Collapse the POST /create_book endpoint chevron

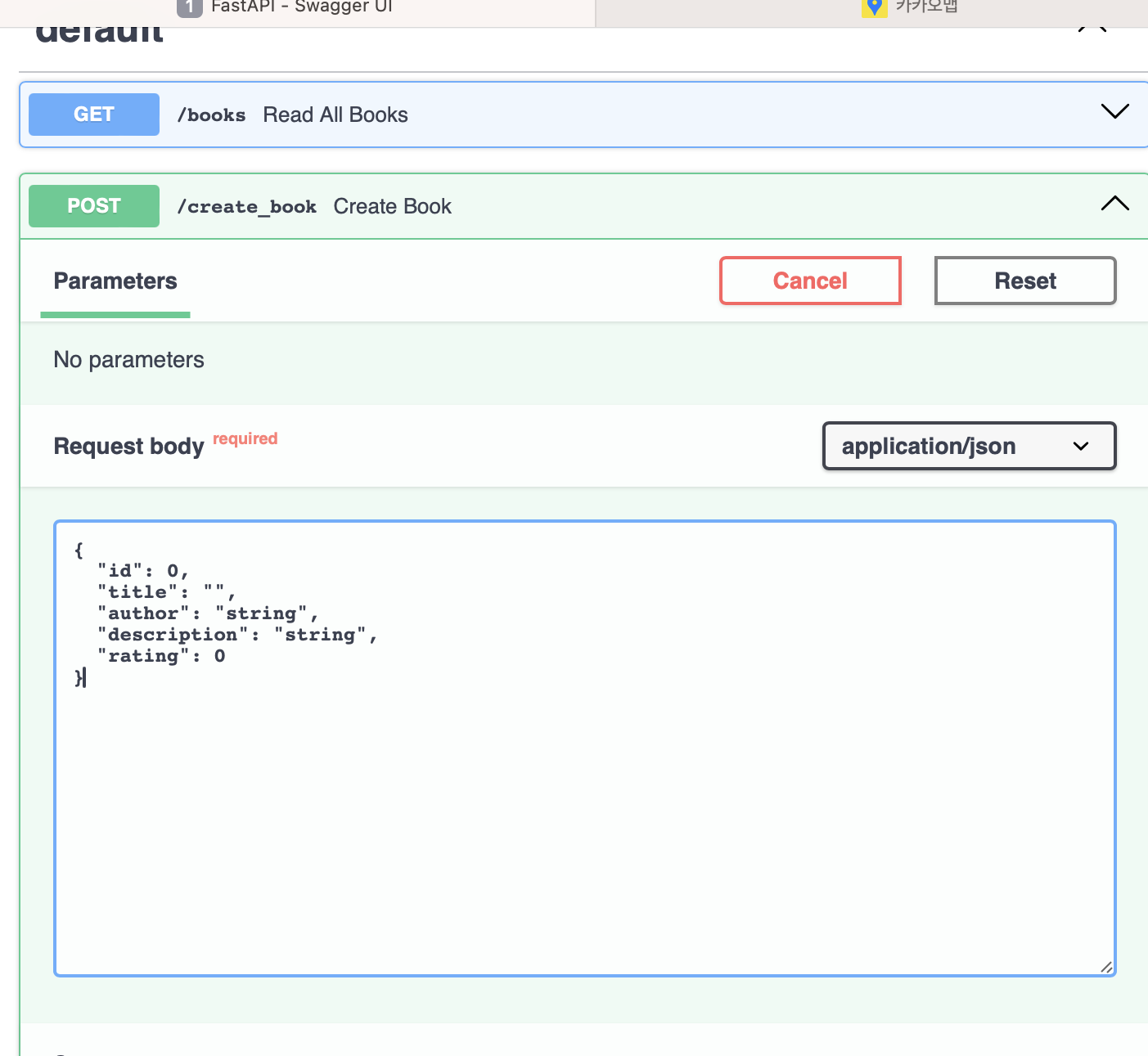click(x=1114, y=203)
